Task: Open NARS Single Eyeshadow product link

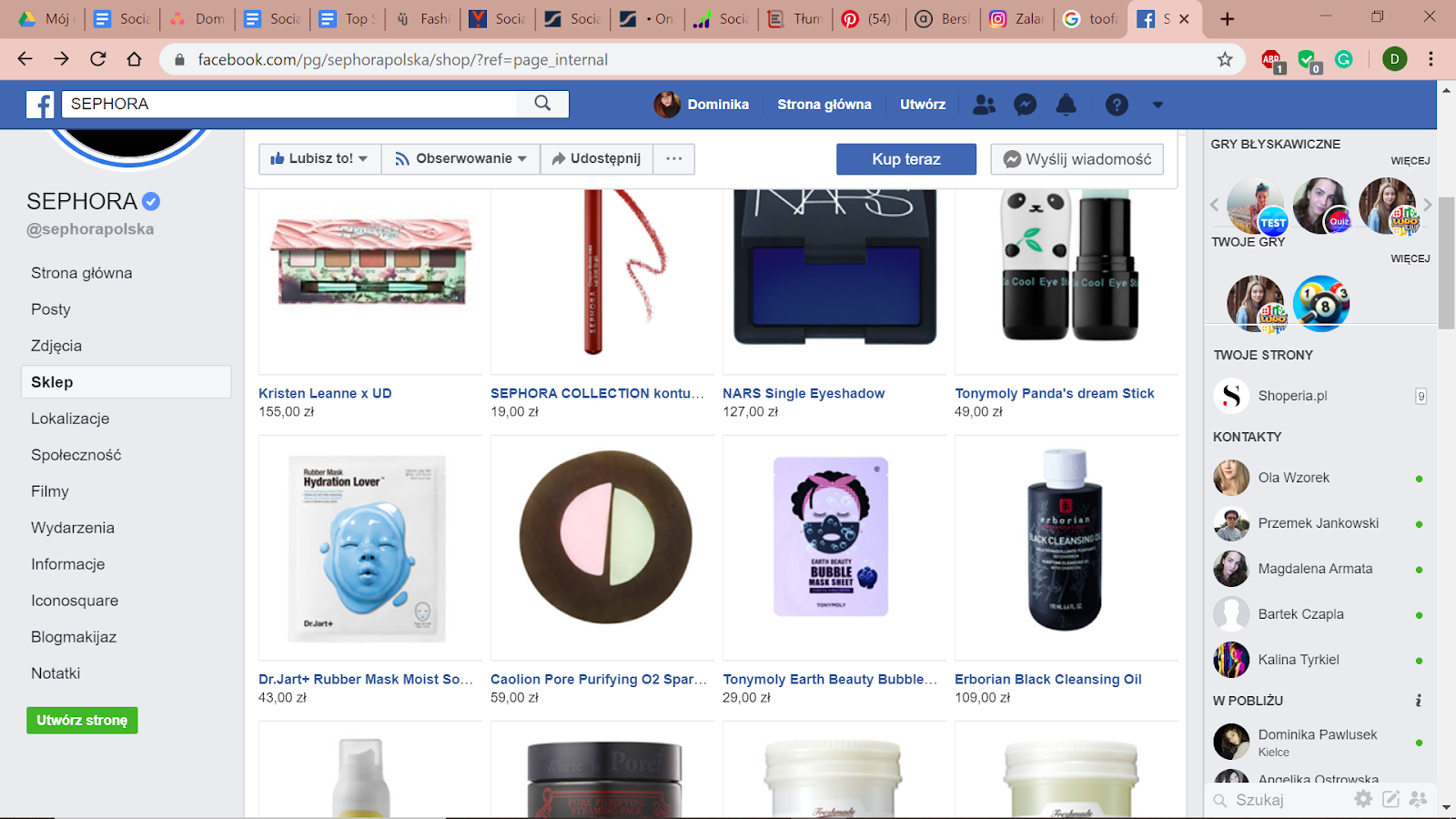Action: pyautogui.click(x=804, y=393)
